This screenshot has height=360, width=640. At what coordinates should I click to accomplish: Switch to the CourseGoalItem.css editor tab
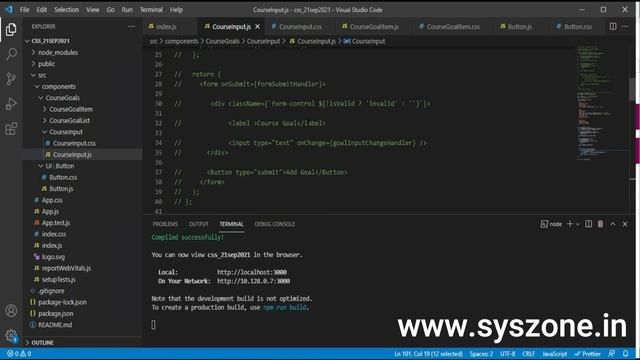coord(453,27)
